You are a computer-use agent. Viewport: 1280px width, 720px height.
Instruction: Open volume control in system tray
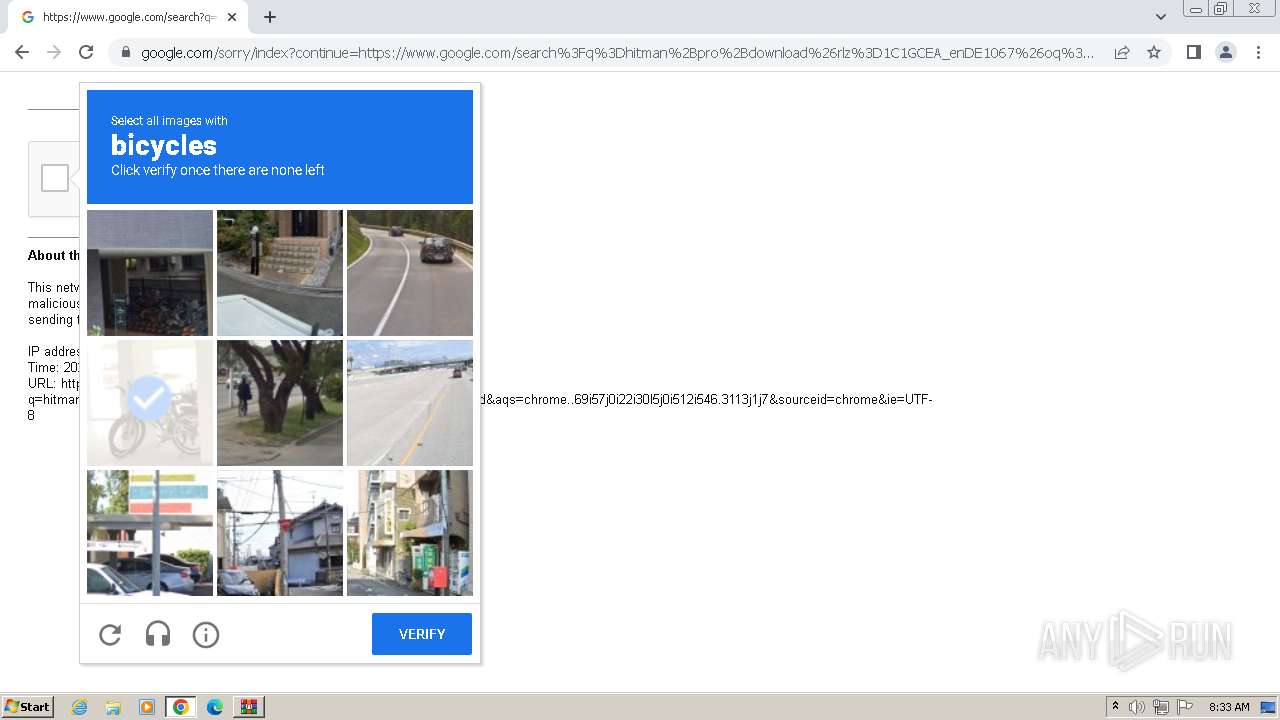1137,707
